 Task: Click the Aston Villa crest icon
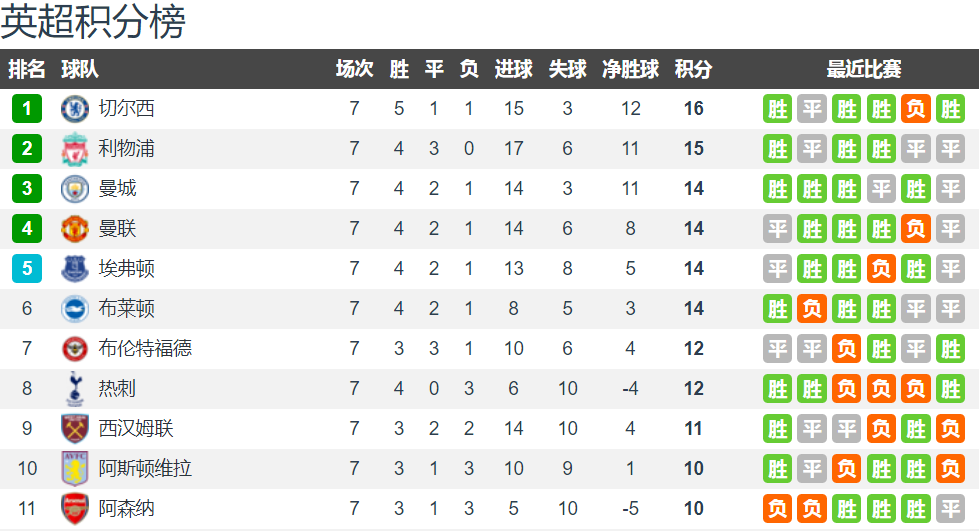[x=75, y=469]
